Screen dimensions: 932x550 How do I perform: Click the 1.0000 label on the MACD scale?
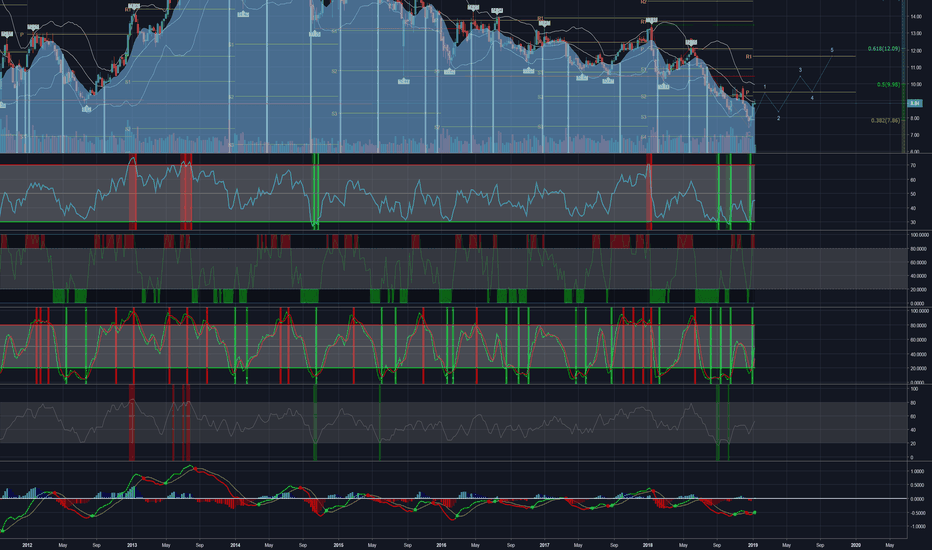pyautogui.click(x=918, y=472)
